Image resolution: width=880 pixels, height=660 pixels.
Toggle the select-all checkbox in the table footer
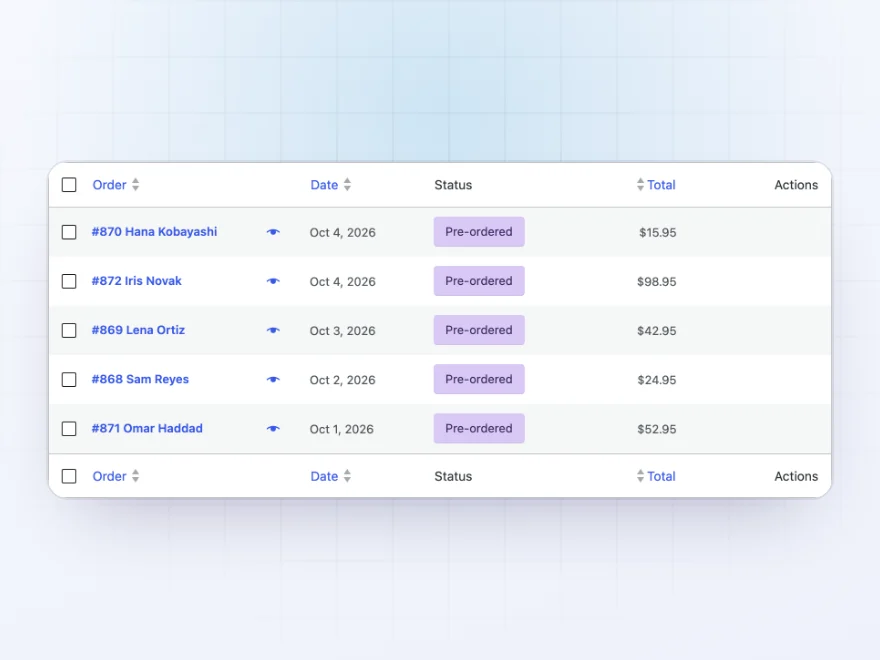69,476
